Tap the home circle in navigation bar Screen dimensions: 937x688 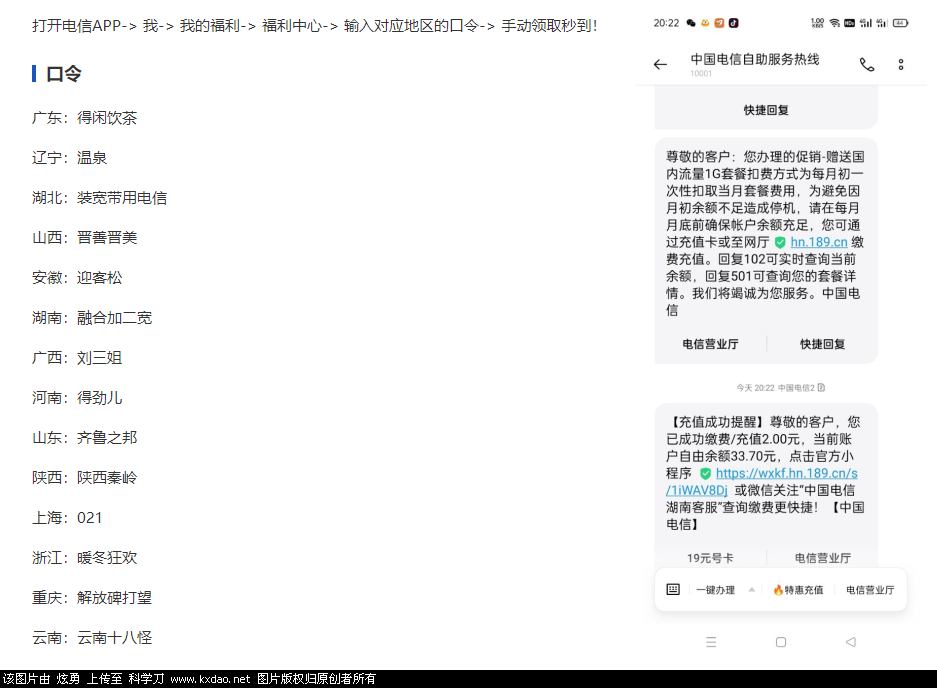(x=781, y=641)
